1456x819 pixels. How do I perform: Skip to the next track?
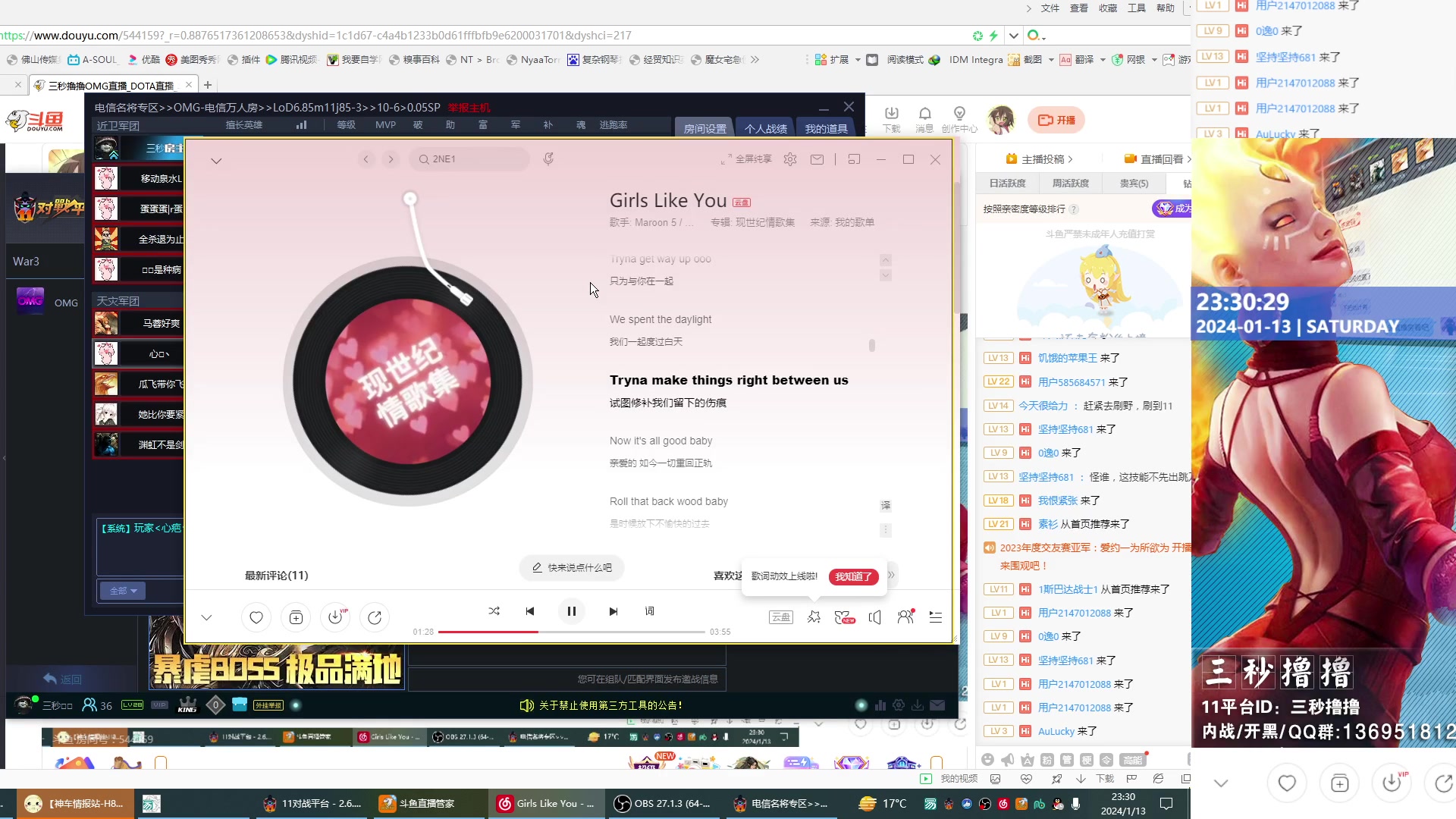[613, 611]
